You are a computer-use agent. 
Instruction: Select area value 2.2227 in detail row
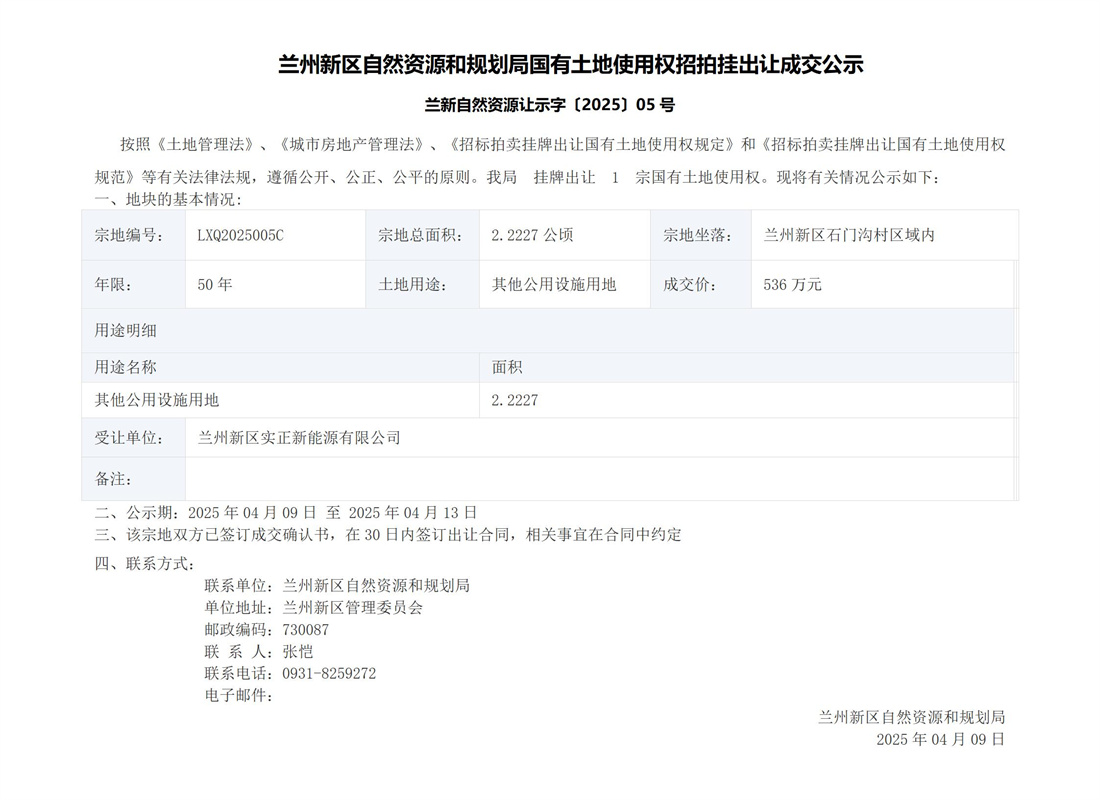515,400
